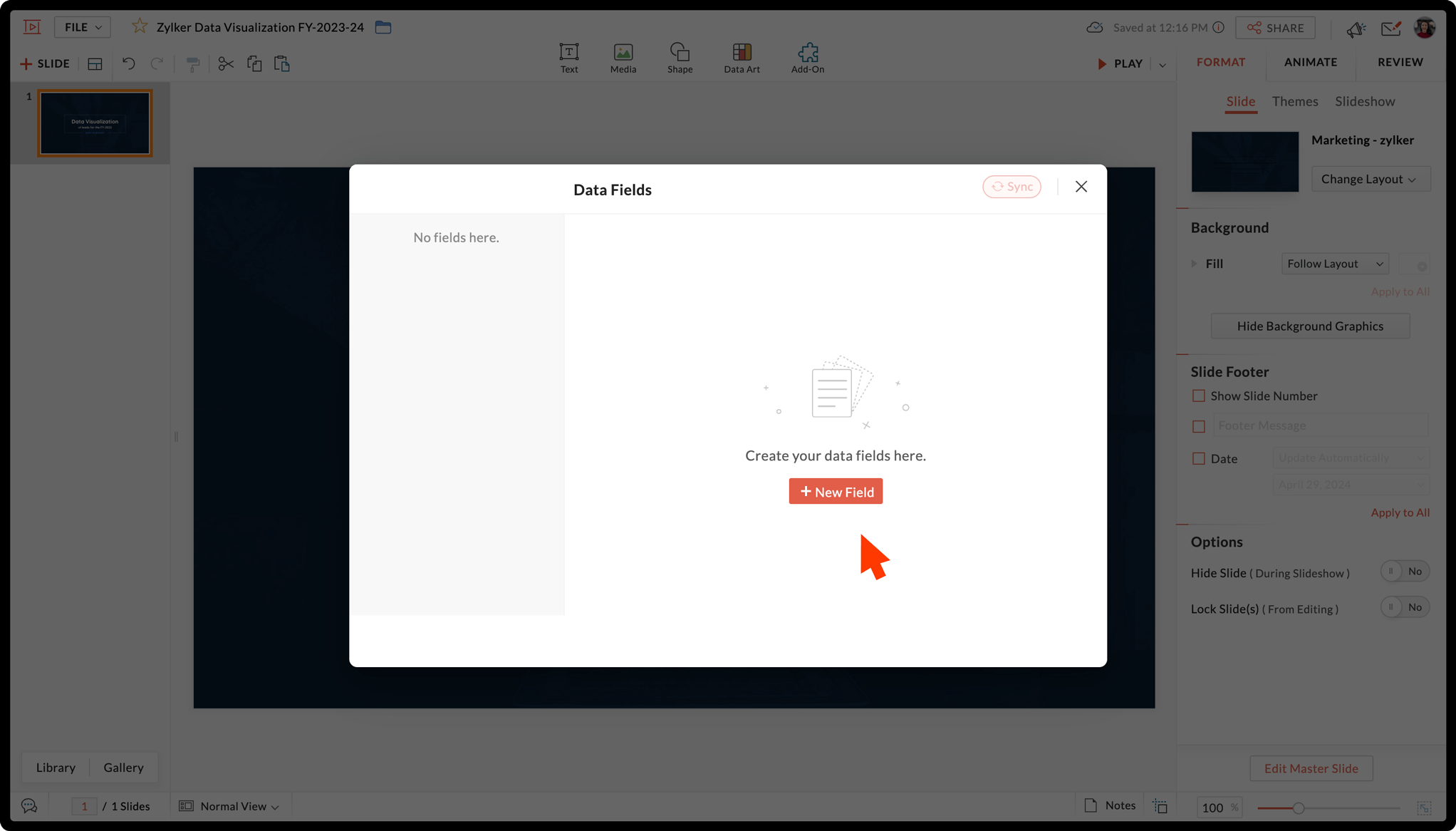Open the Data Art tool
1456x831 pixels.
pos(742,57)
